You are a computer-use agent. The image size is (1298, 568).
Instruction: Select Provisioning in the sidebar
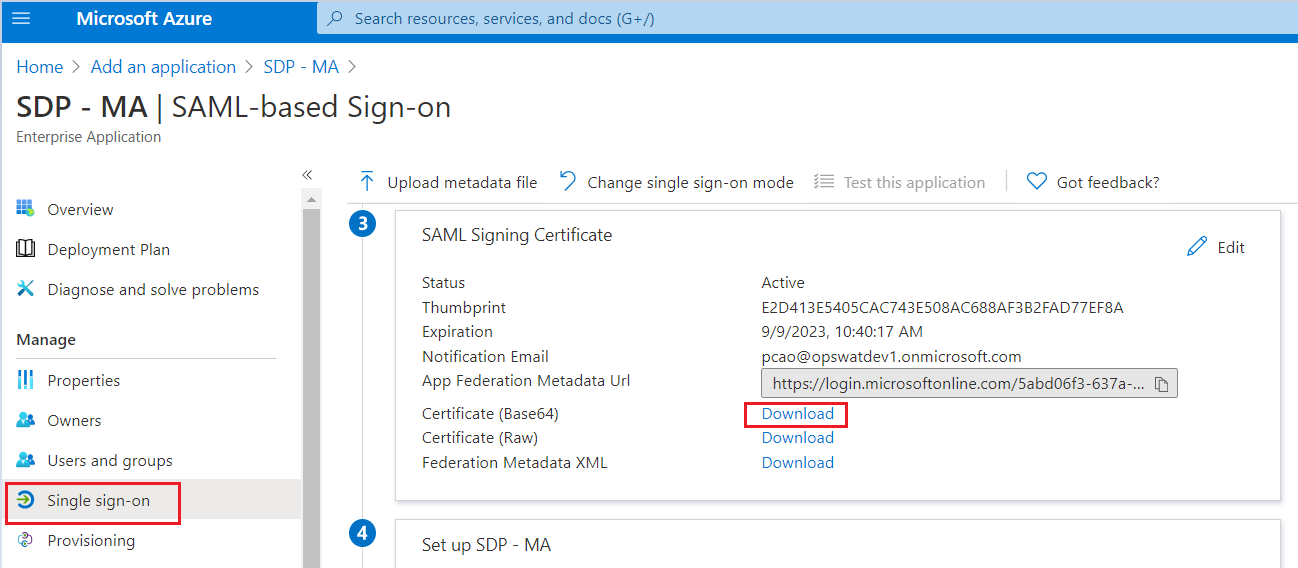tap(90, 540)
